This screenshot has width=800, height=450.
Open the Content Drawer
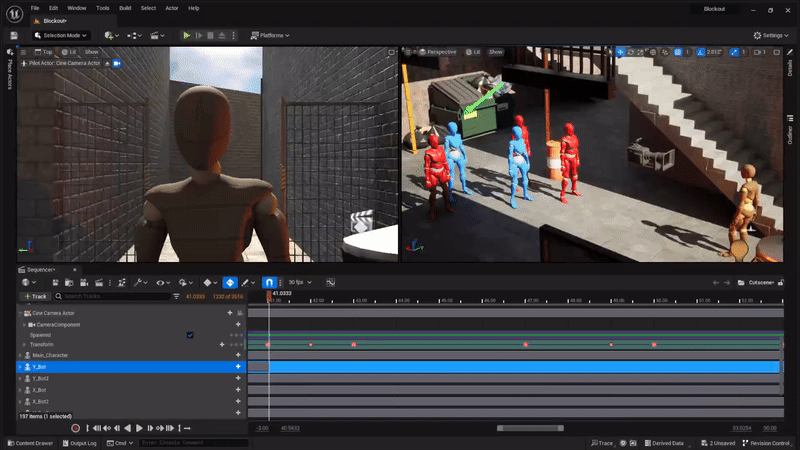[32, 443]
